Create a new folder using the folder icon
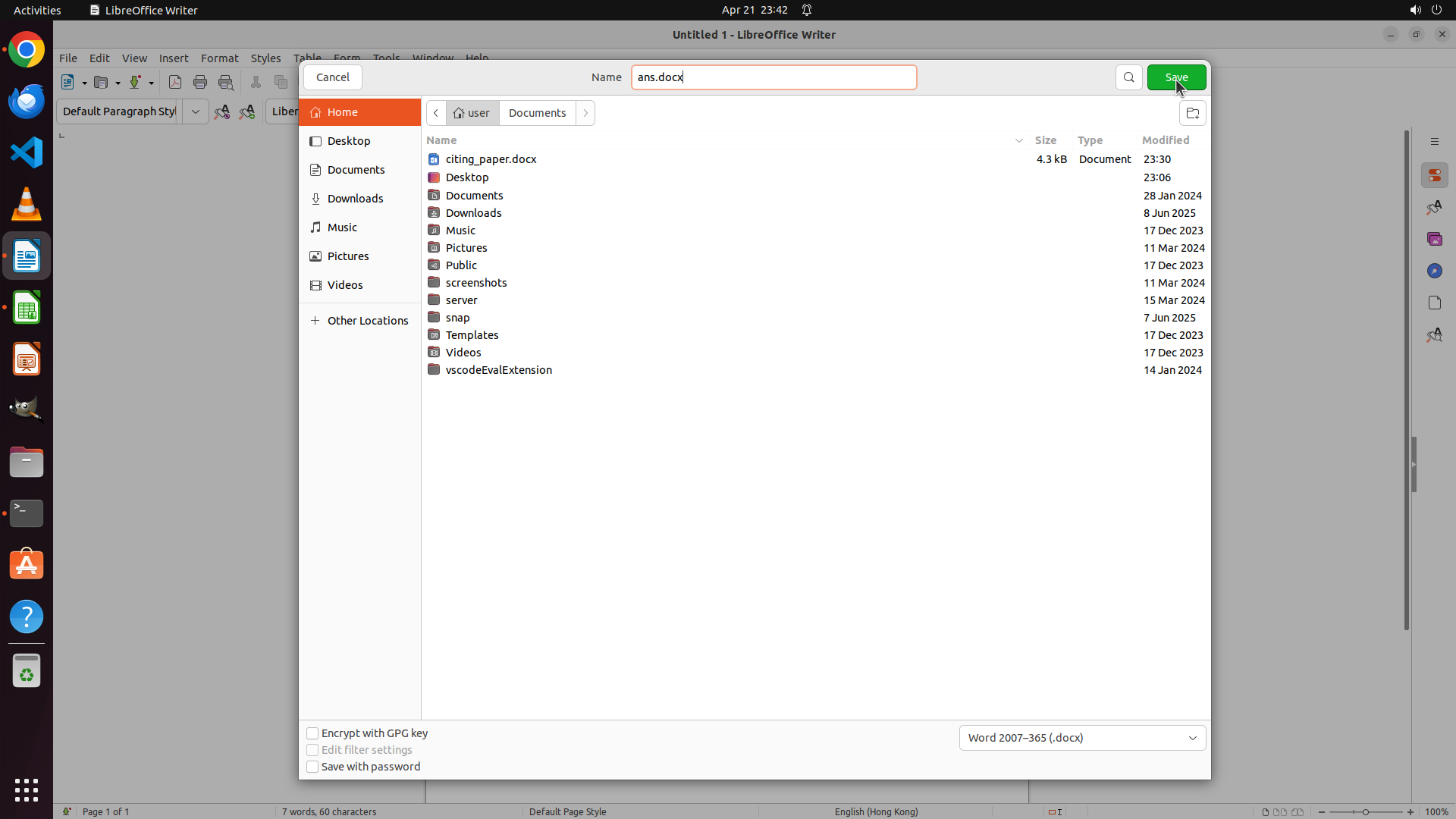Viewport: 1456px width, 819px height. pyautogui.click(x=1192, y=113)
